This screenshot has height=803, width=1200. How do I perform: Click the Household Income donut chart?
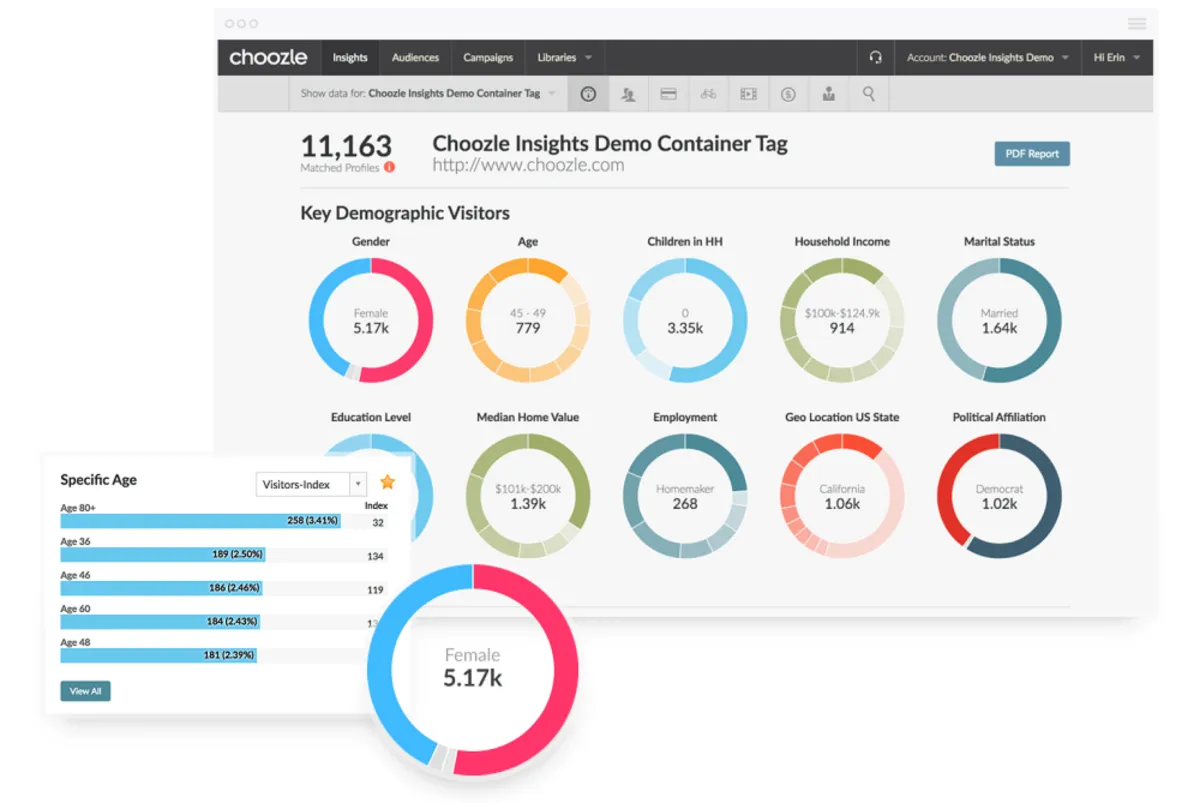tap(842, 320)
